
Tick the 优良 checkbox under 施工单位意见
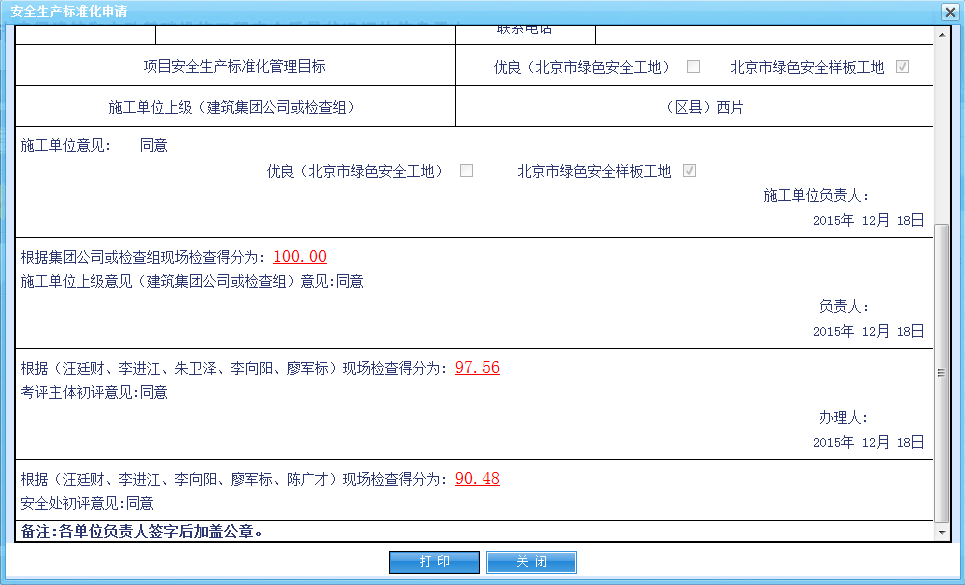point(466,171)
